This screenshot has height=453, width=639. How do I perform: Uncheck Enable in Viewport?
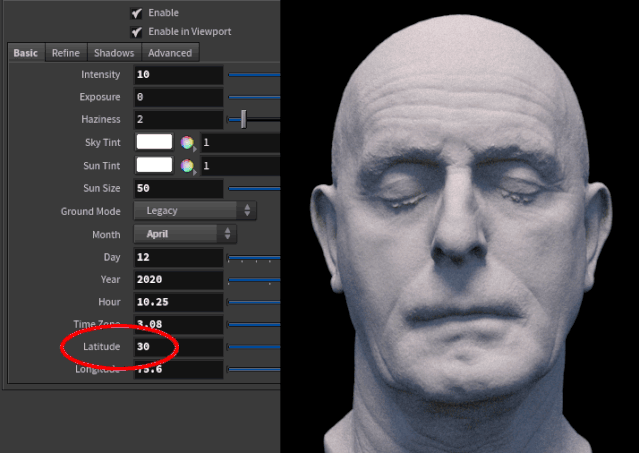tap(136, 32)
